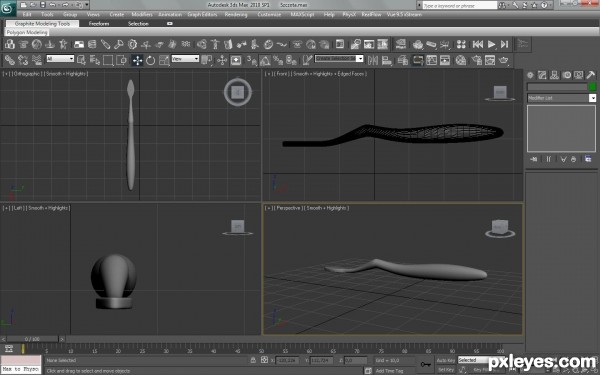Select the Move transform tool
This screenshot has width=600, height=375.
(x=137, y=60)
